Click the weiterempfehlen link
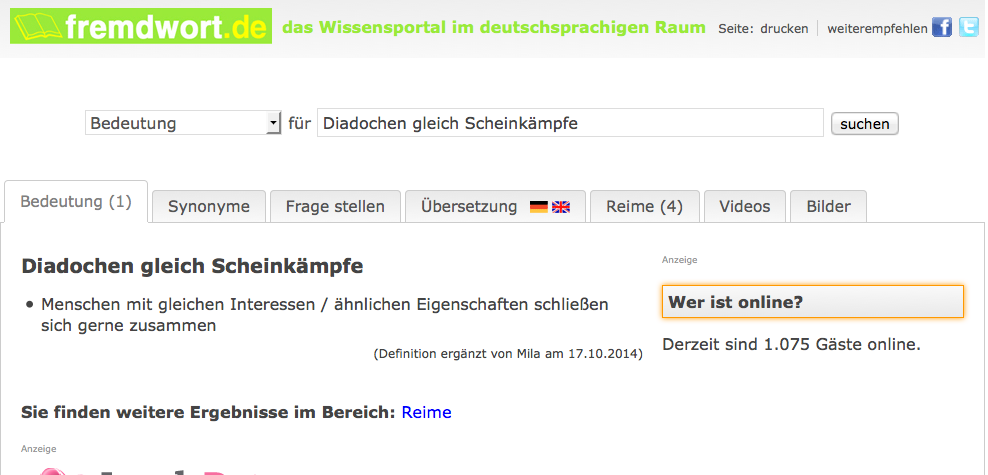 877,29
